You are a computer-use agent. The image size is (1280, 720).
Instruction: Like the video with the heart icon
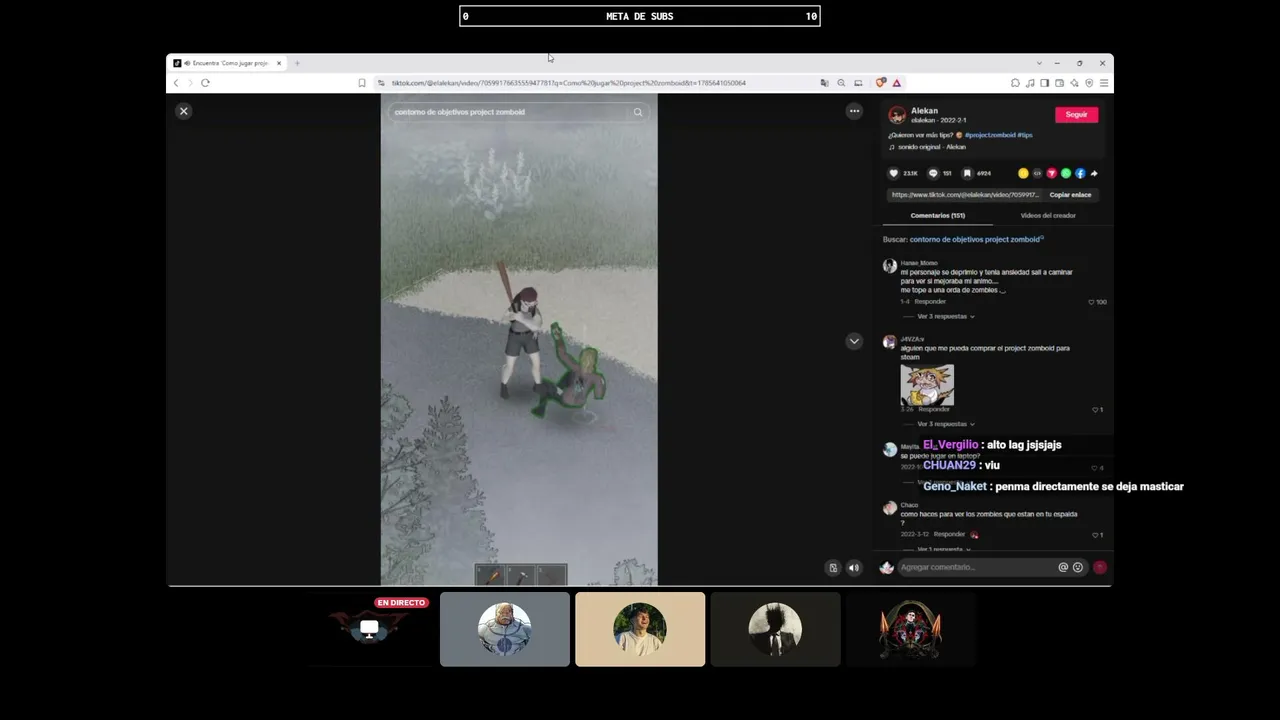coord(894,173)
